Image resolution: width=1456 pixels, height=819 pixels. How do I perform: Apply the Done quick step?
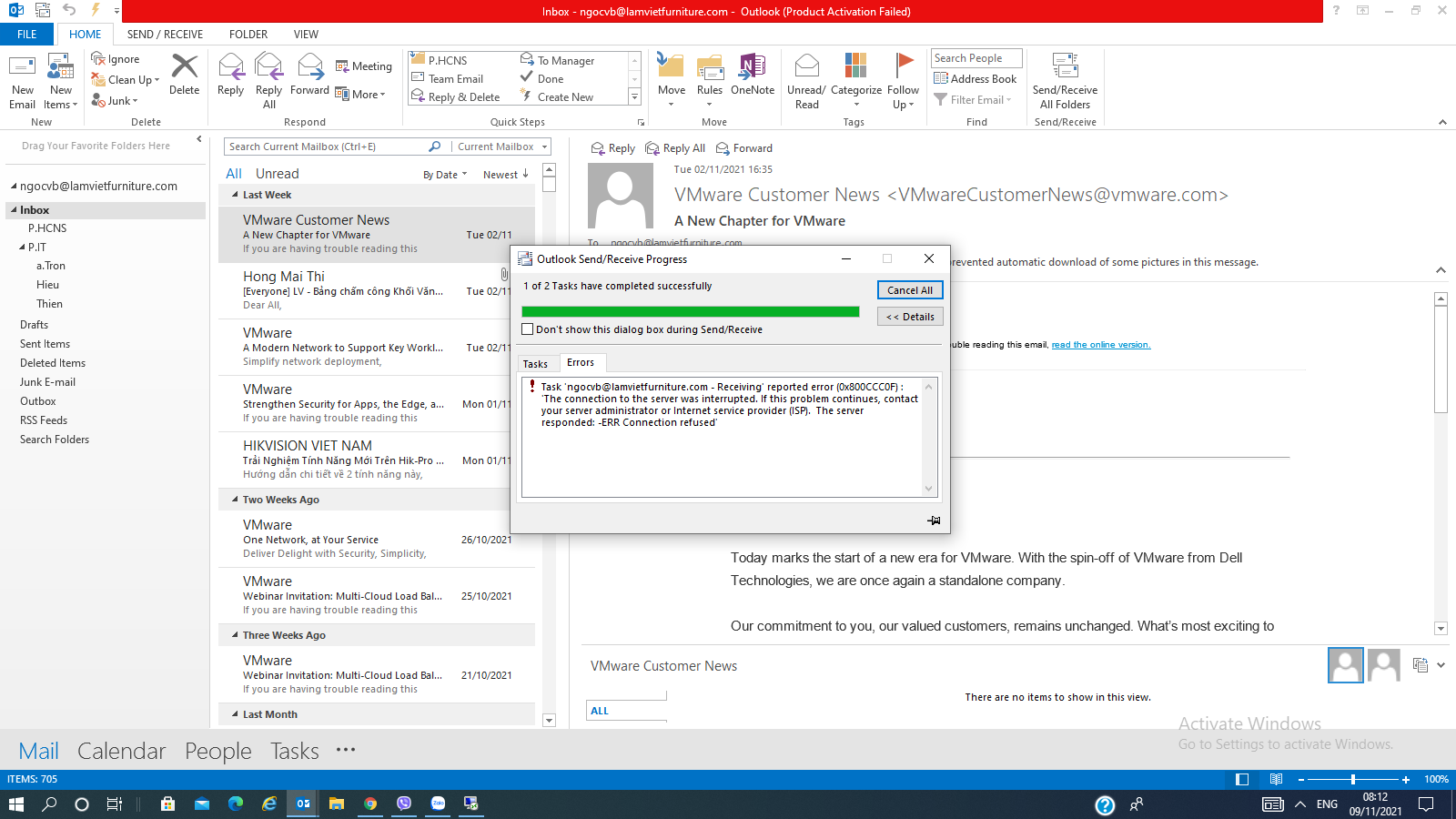(x=542, y=78)
